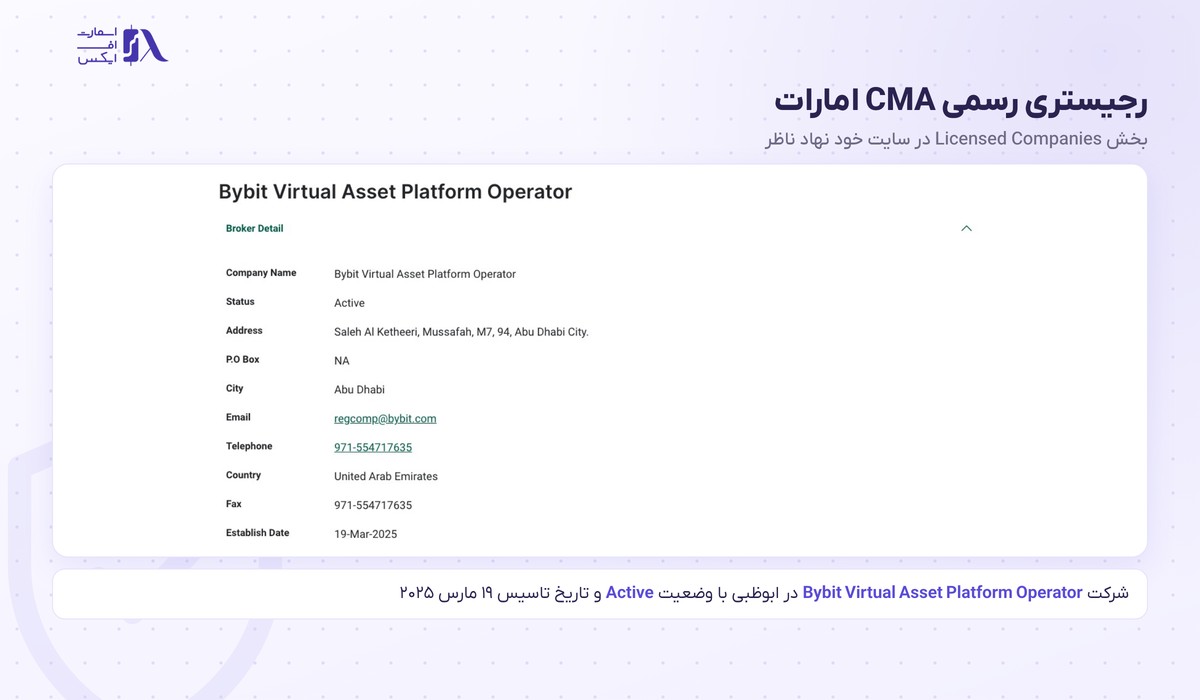1200x700 pixels.
Task: Click the 971-554717635 telephone link
Action: (373, 448)
